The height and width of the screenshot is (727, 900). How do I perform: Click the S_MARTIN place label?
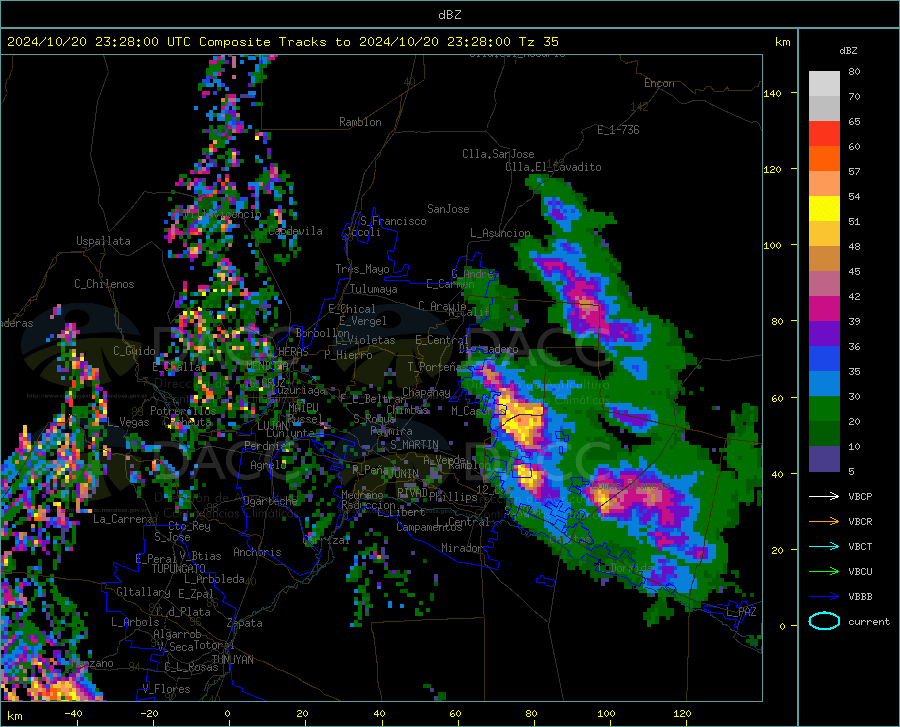(414, 445)
